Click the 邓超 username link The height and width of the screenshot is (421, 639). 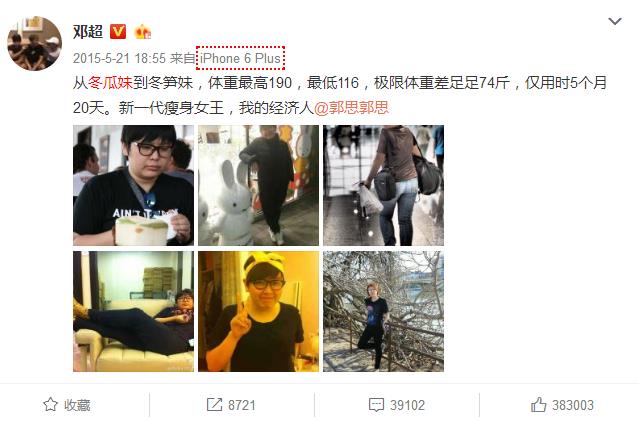tap(88, 32)
